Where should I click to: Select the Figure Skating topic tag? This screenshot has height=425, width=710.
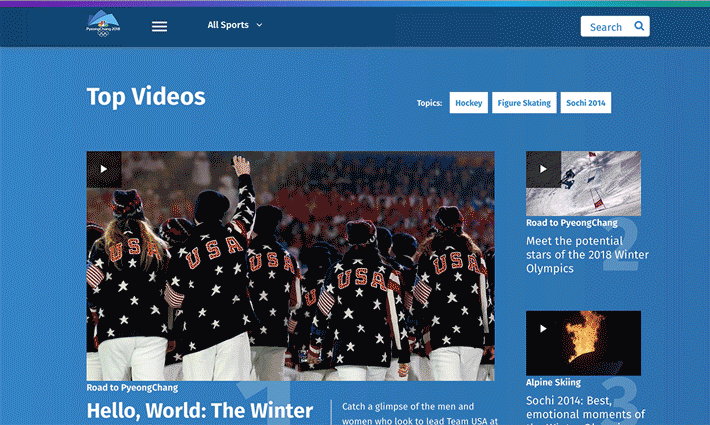[524, 103]
